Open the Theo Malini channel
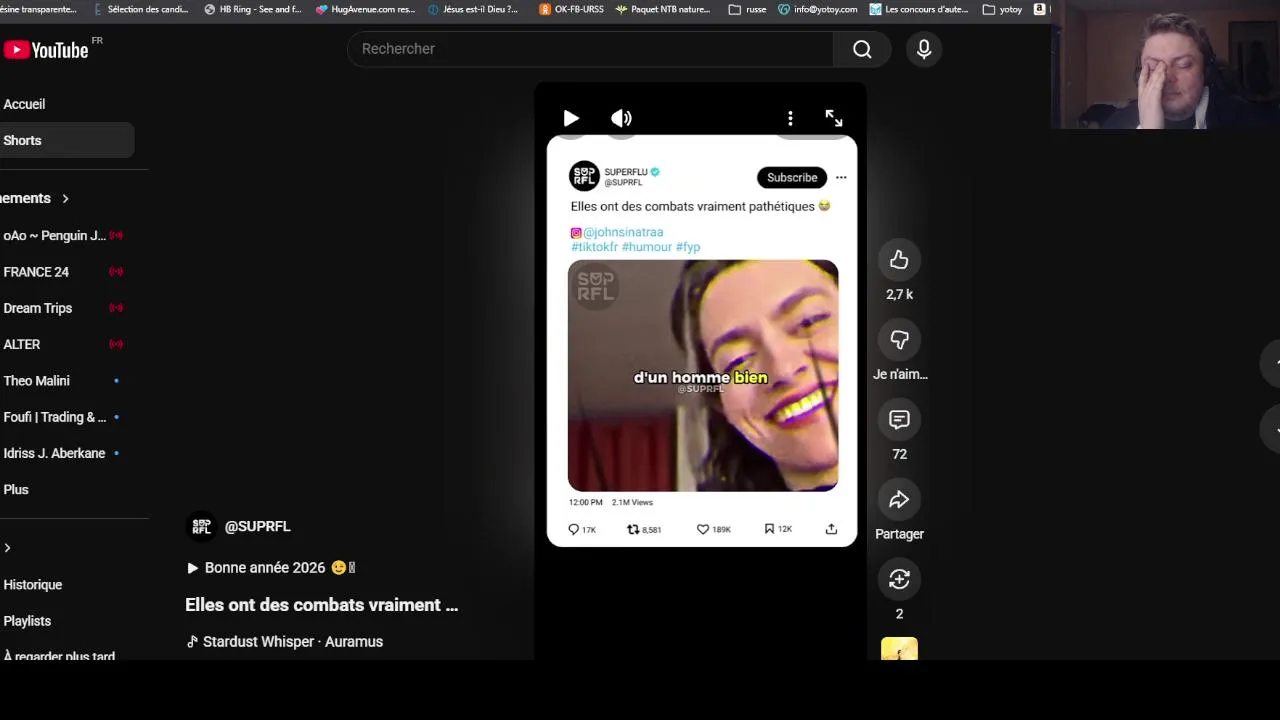The height and width of the screenshot is (720, 1280). (62, 381)
